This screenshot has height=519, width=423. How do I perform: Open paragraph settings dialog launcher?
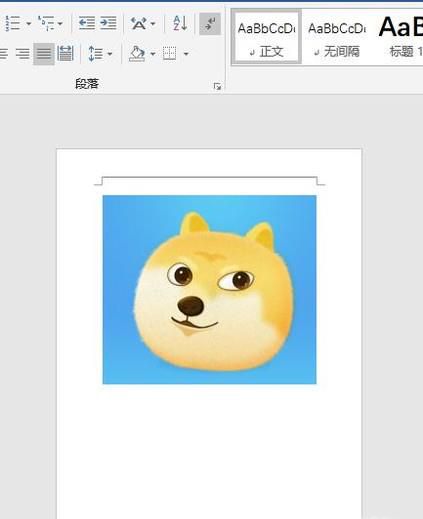(217, 87)
